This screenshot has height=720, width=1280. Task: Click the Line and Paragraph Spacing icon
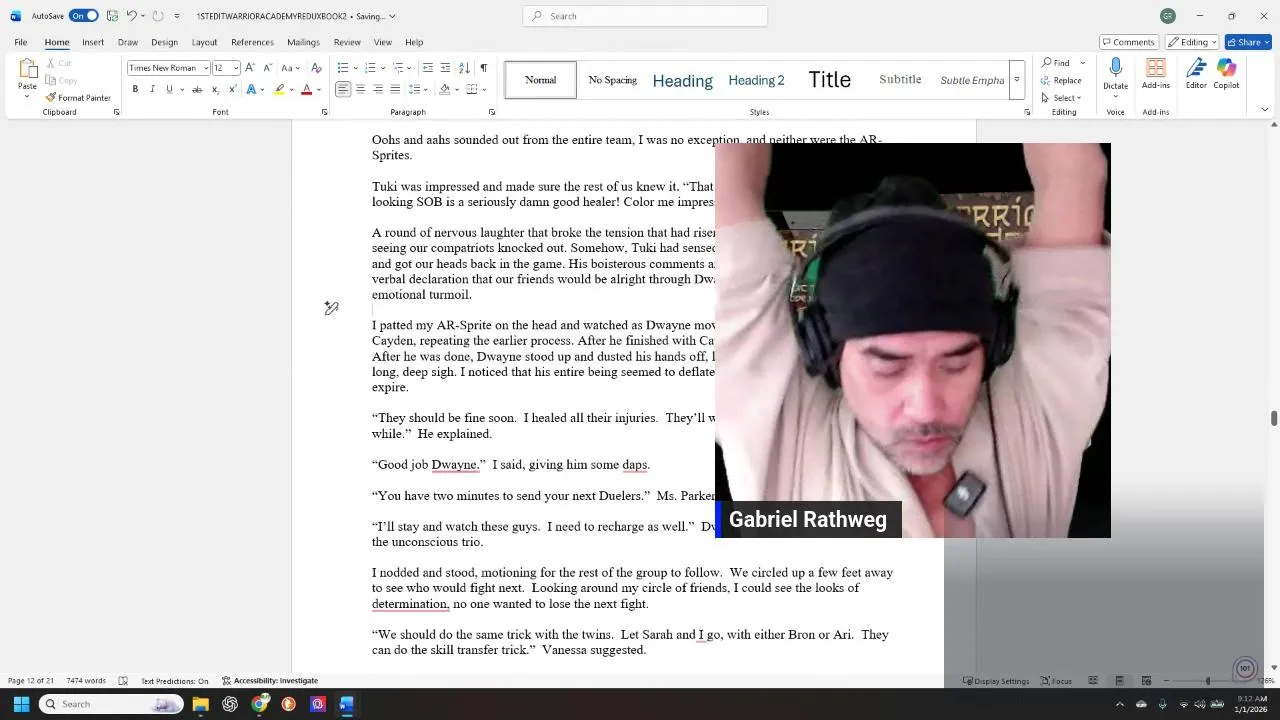[x=417, y=89]
